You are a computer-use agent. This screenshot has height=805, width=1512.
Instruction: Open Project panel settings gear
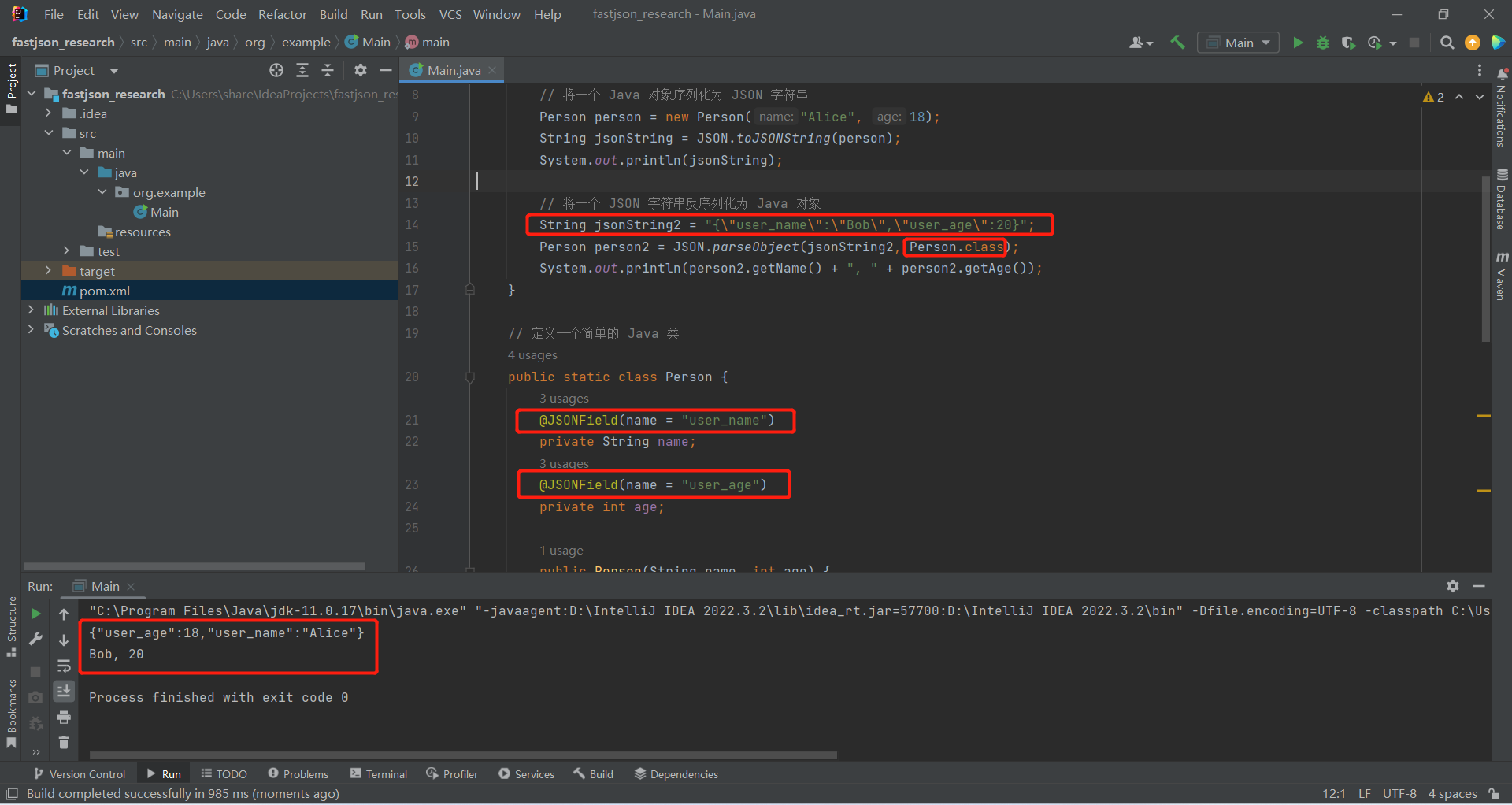360,70
